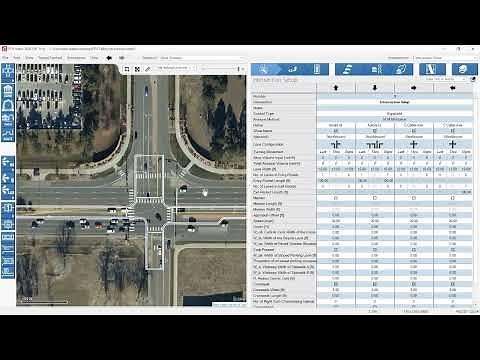480x360 pixels.
Task: Open the search filter dropdown arrow
Action: pyautogui.click(x=464, y=79)
